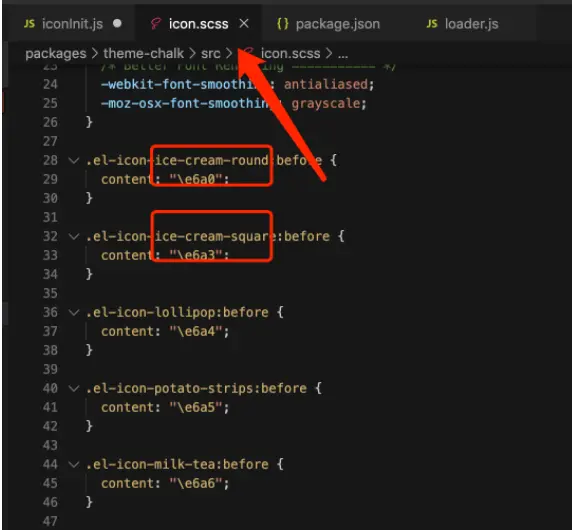This screenshot has width=572, height=530.
Task: Click the .el-icon-ice-cream-square selector
Action: coord(208,236)
